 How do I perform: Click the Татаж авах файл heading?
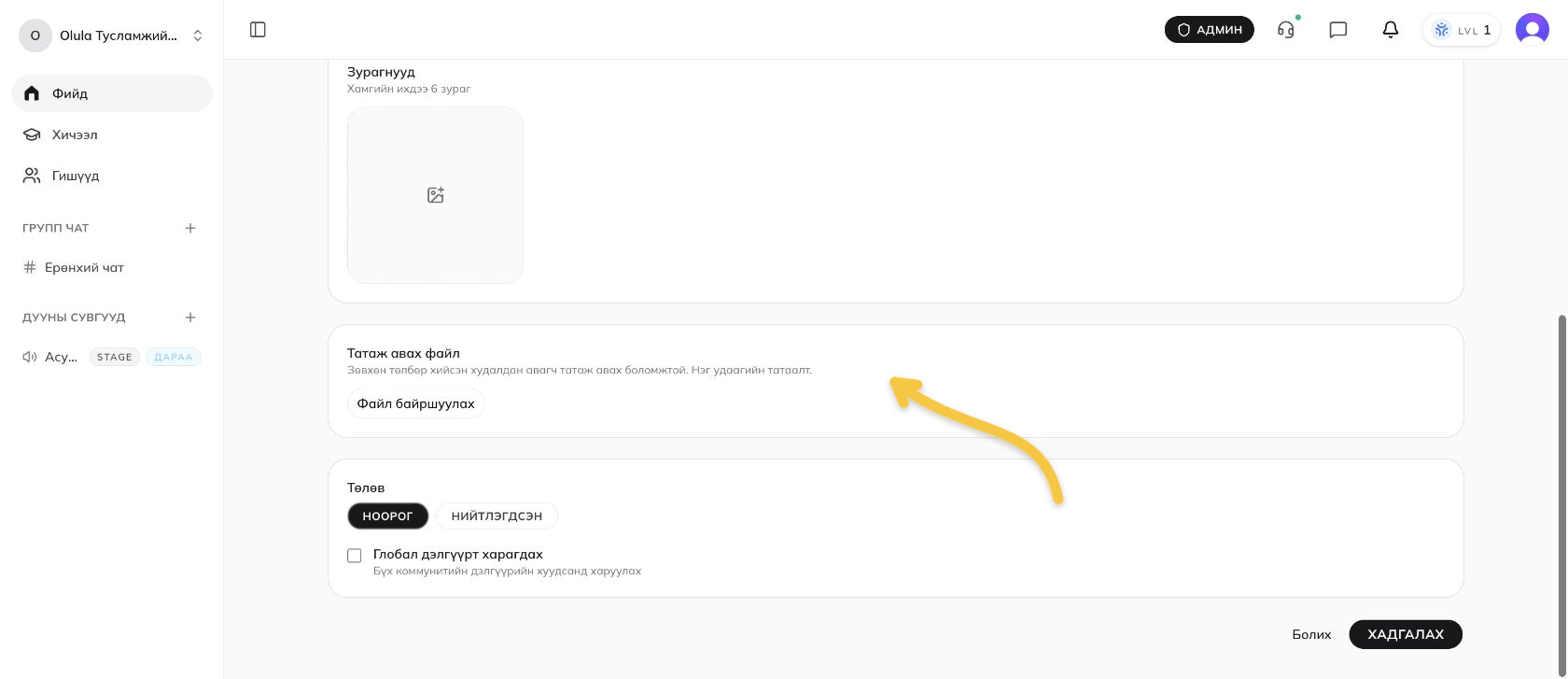[x=403, y=353]
